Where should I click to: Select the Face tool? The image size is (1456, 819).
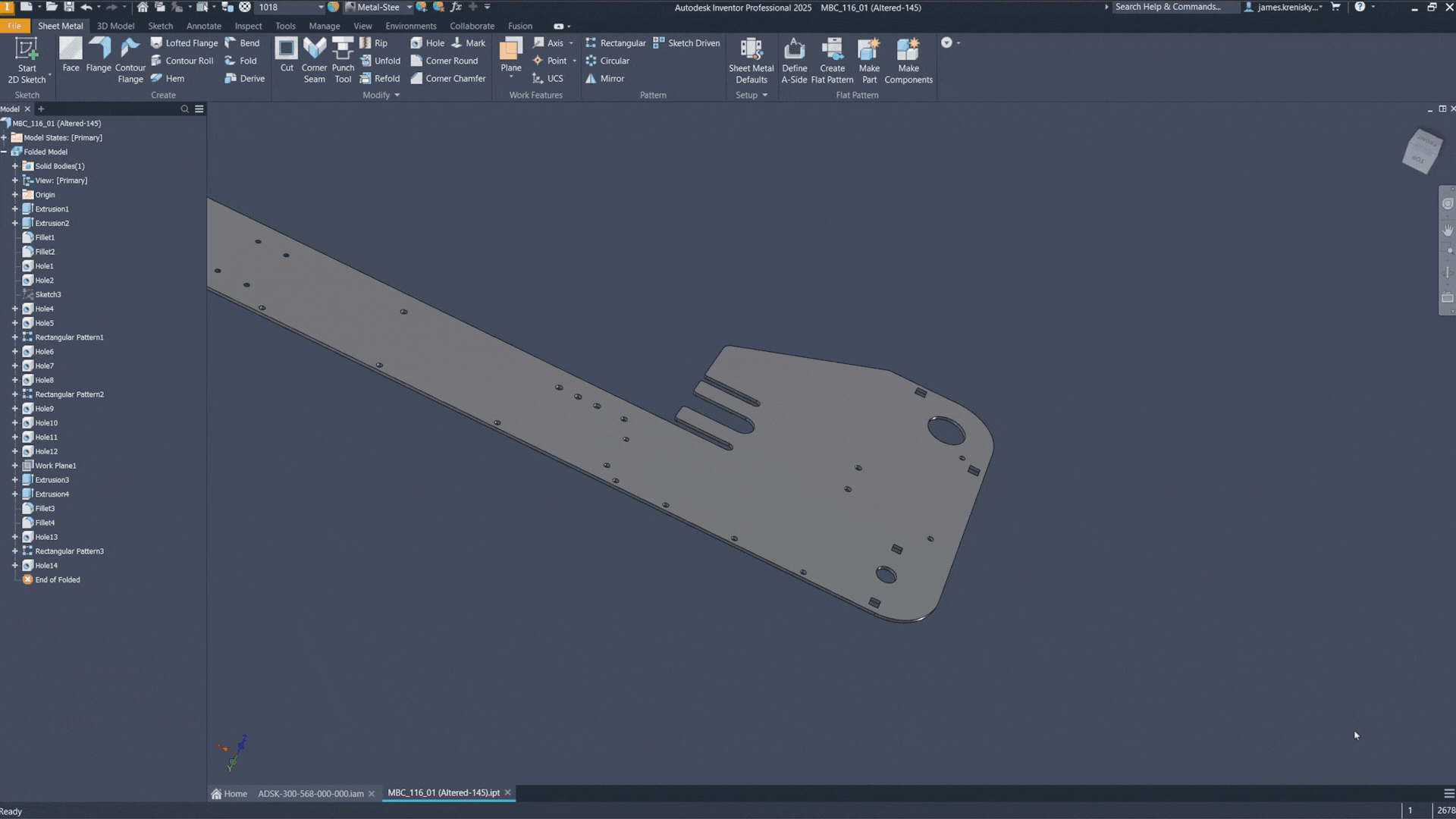pyautogui.click(x=71, y=55)
